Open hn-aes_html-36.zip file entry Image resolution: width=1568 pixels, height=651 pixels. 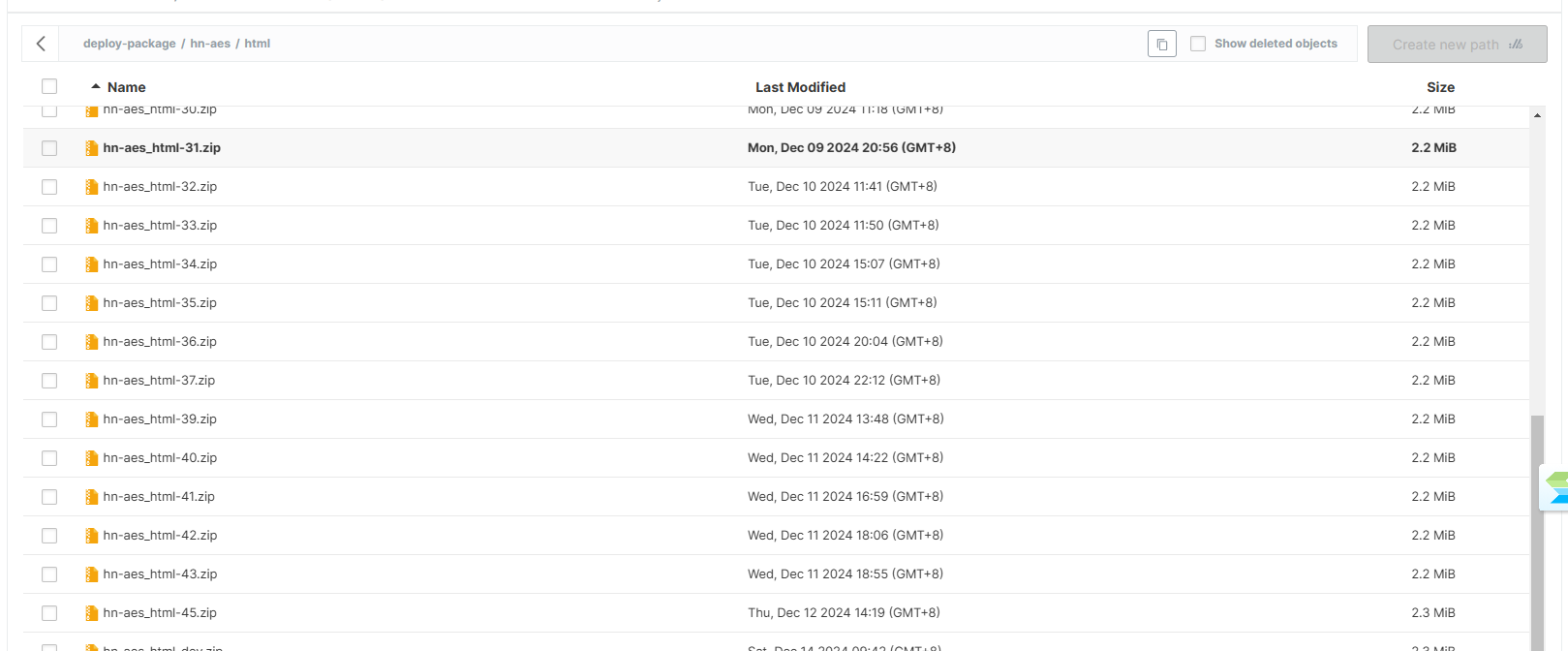160,342
